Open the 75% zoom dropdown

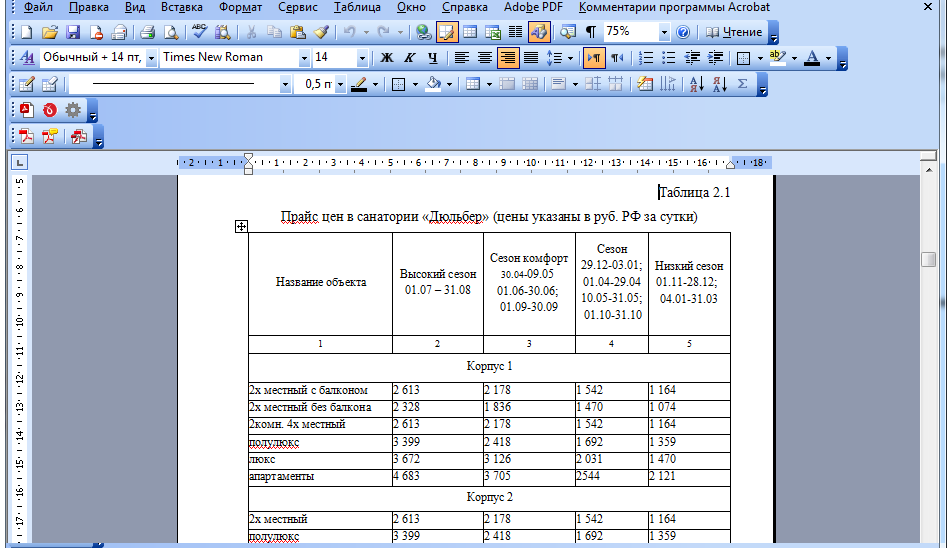(664, 32)
